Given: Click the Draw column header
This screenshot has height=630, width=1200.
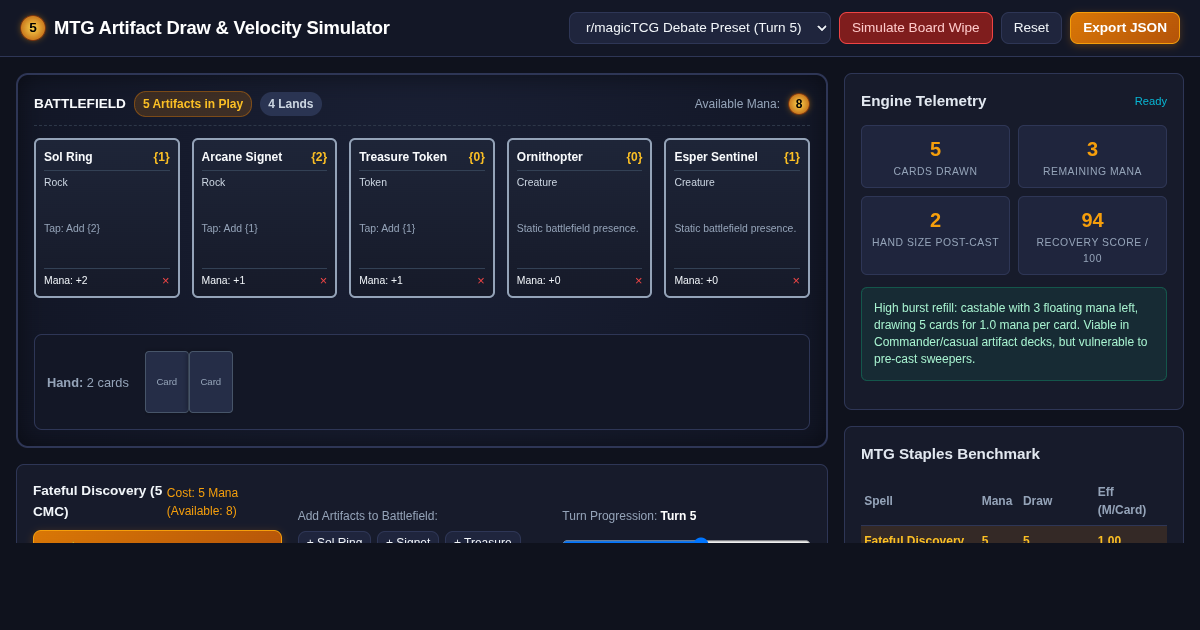Looking at the screenshot, I should (1037, 501).
